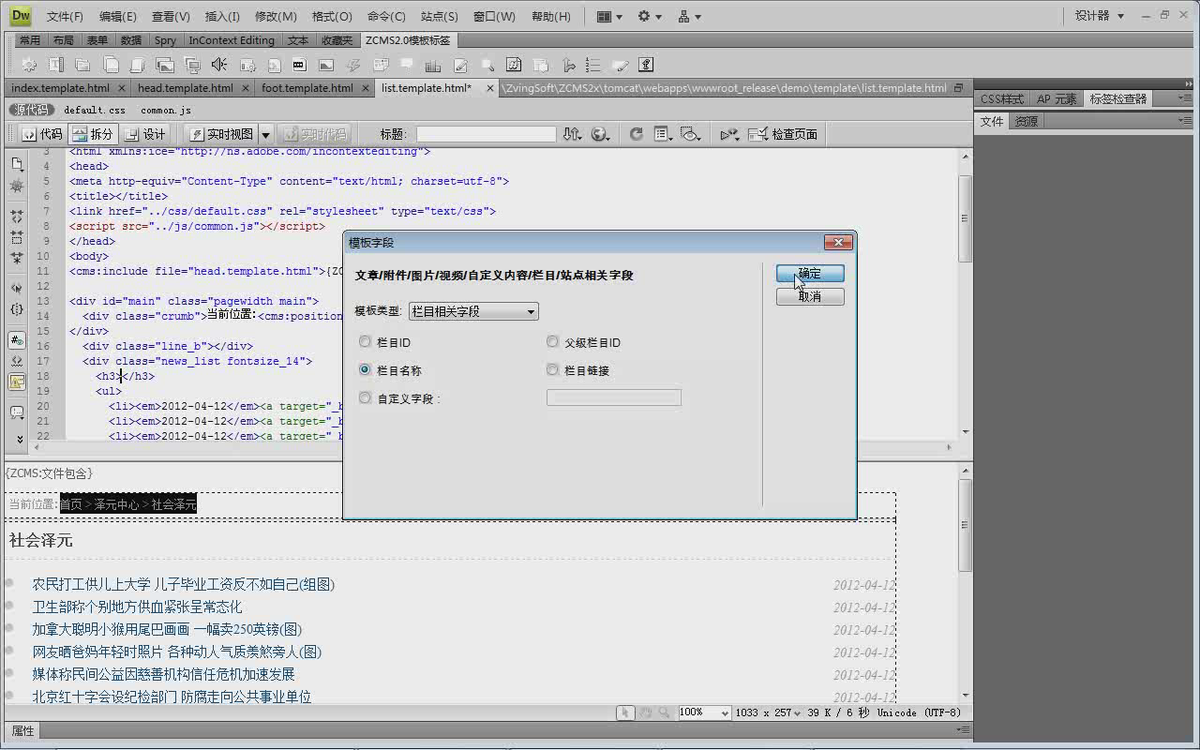This screenshot has height=750, width=1200.
Task: Click the refresh design view icon
Action: pos(636,133)
